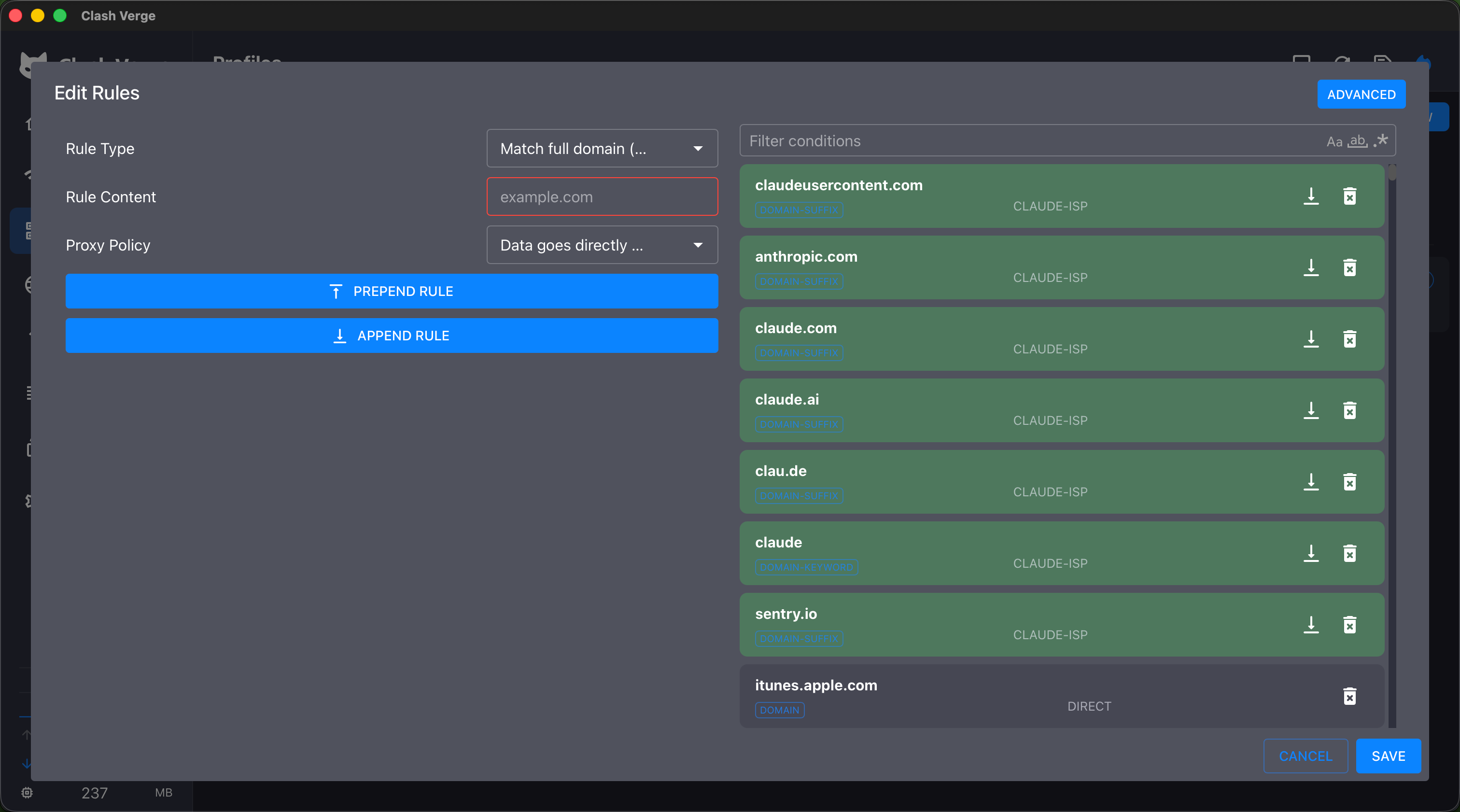Move claude.ai rule to bottom
The width and height of the screenshot is (1460, 812).
coord(1310,410)
